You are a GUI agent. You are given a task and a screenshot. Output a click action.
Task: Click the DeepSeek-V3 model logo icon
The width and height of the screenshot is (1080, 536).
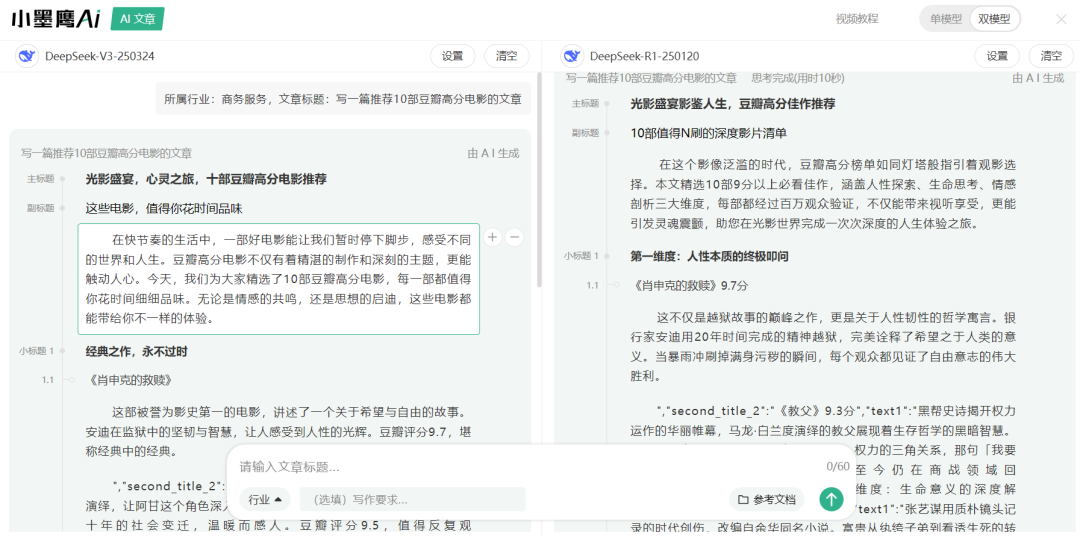click(26, 56)
